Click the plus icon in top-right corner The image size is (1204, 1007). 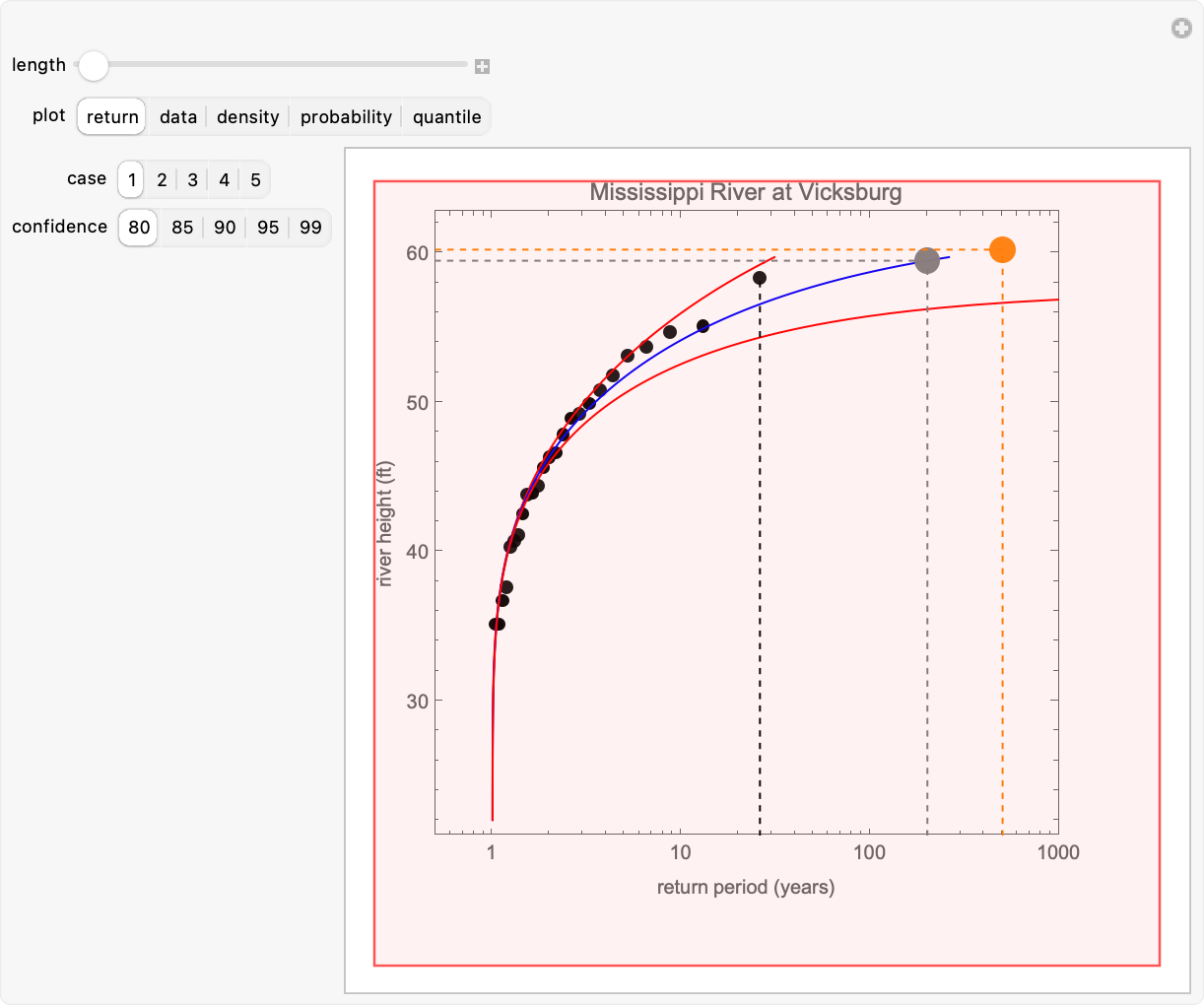1181,29
